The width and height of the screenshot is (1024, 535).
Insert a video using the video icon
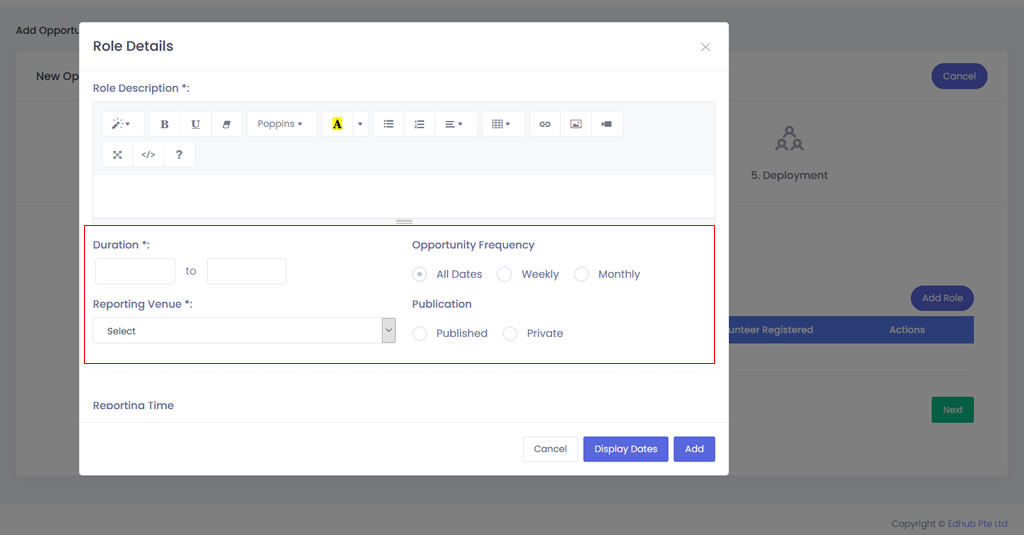pos(606,124)
